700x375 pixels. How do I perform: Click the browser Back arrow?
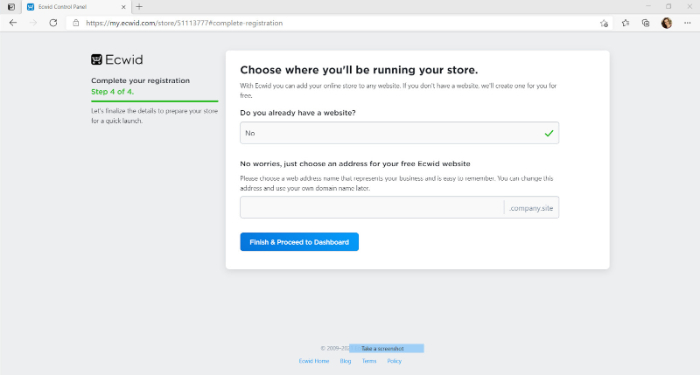point(12,23)
